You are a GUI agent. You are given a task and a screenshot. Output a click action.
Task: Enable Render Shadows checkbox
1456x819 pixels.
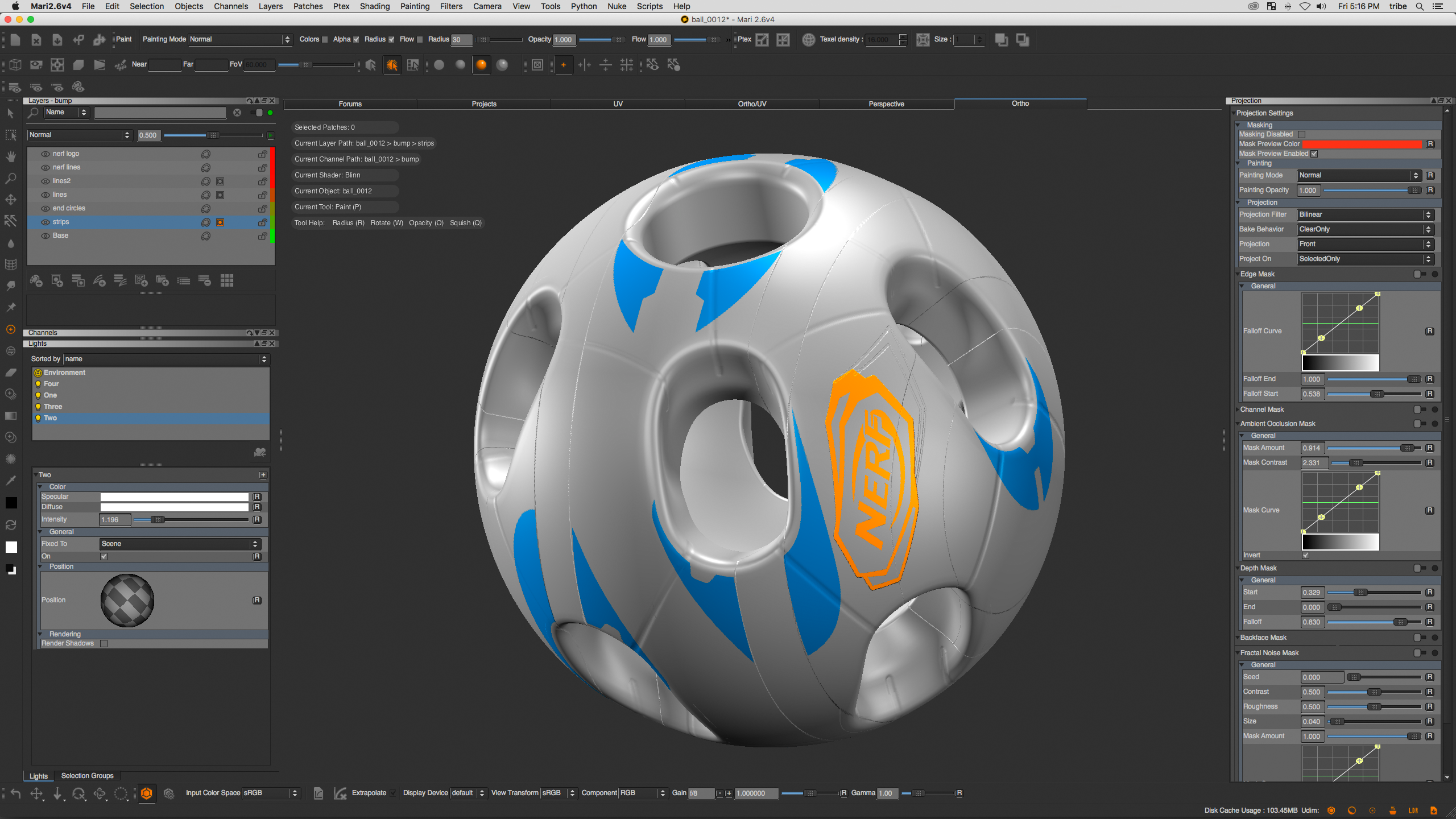(104, 644)
